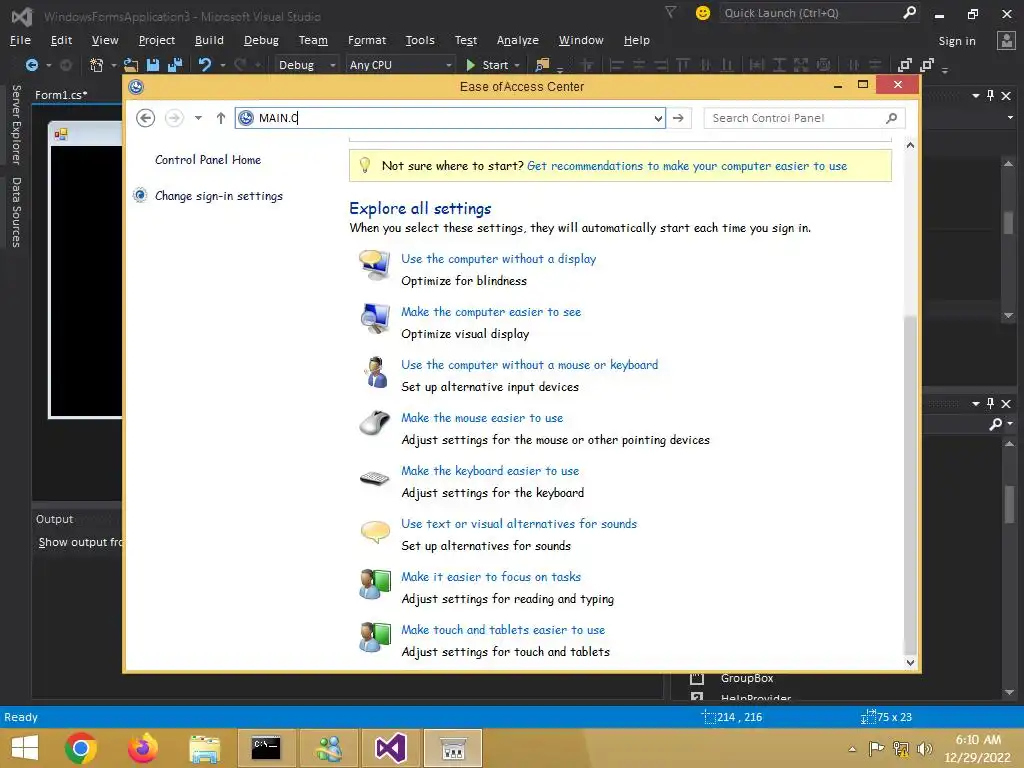
Task: Click the keyboard icon in the settings list
Action: (x=375, y=479)
